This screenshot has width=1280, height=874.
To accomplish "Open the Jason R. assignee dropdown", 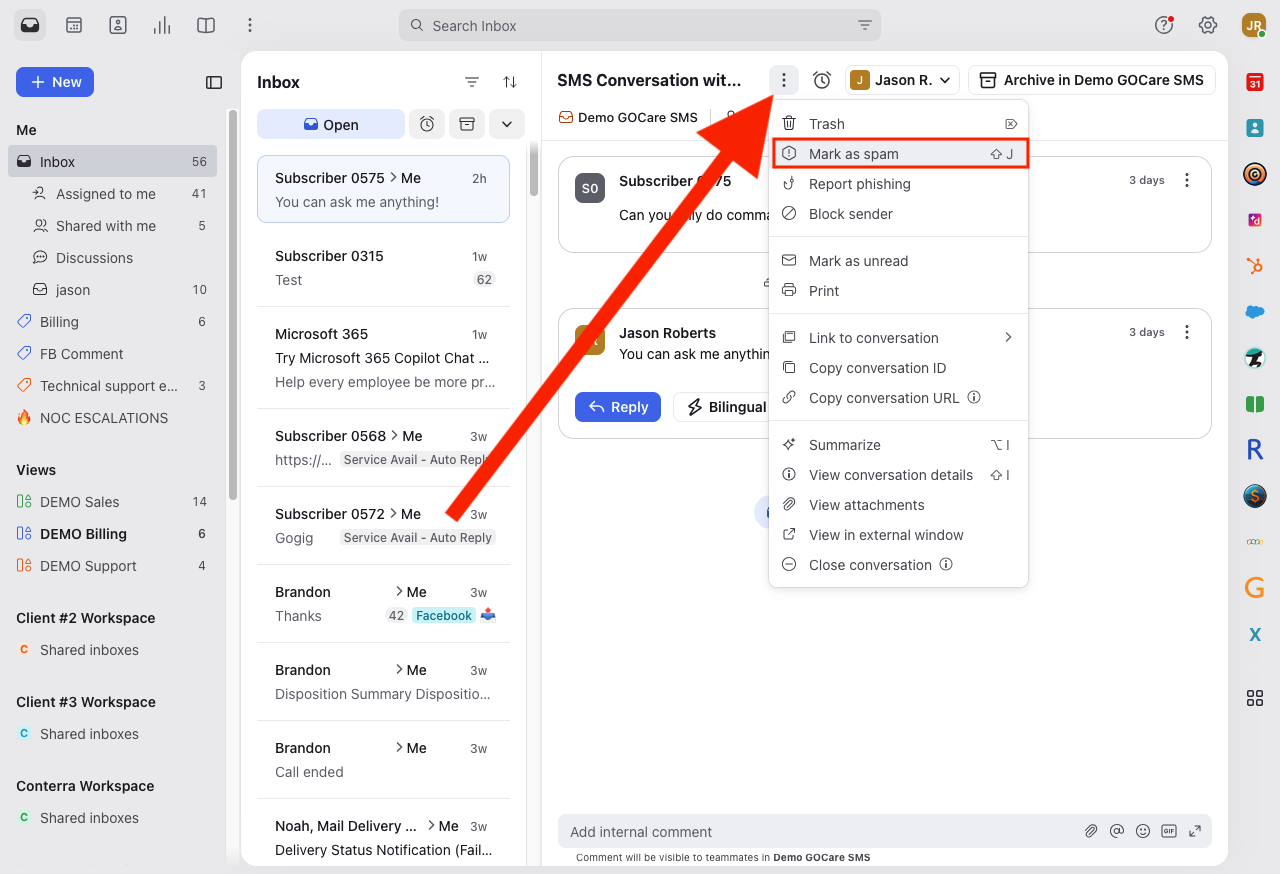I will pyautogui.click(x=902, y=80).
